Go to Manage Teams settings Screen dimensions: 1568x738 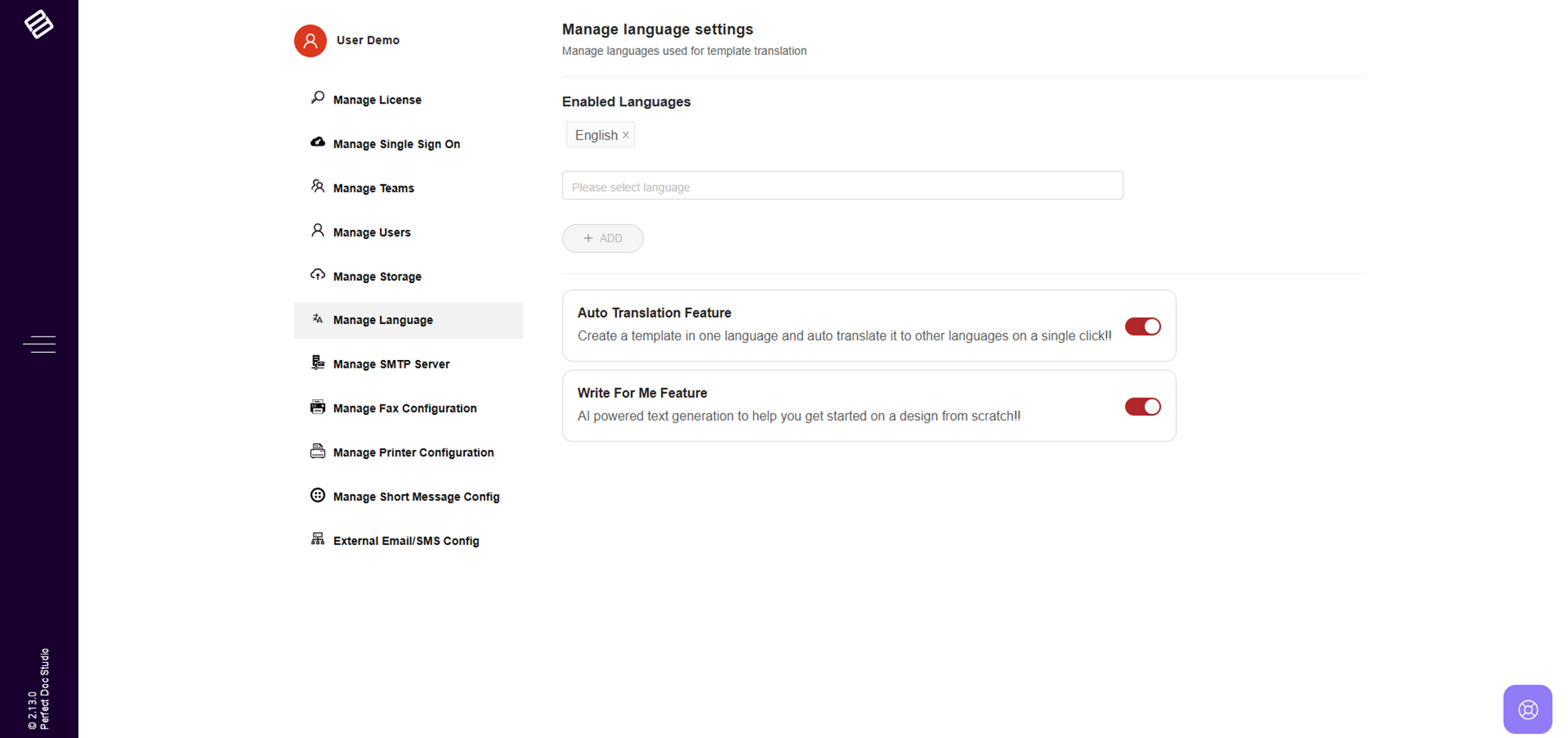[x=373, y=188]
